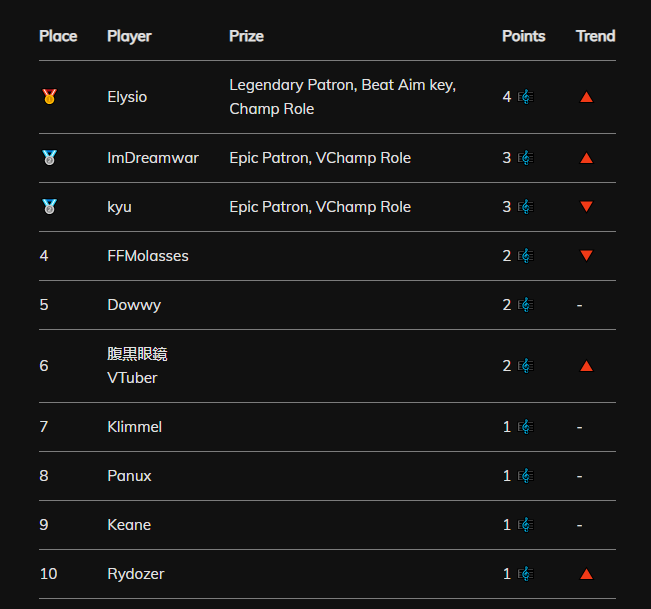Click the red down-trend arrow for kyu
The image size is (651, 609).
pos(586,207)
